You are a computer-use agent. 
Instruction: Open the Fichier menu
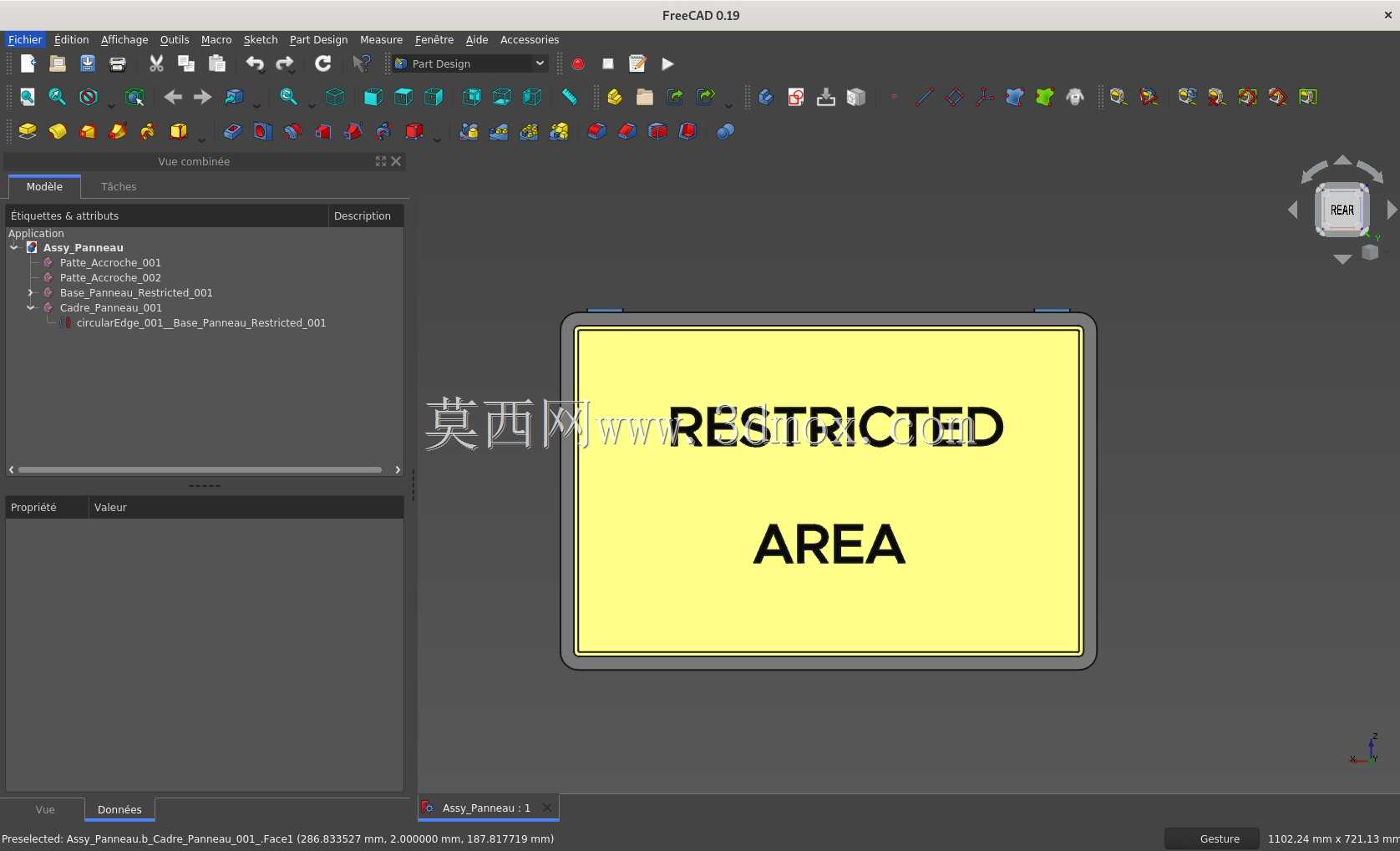tap(25, 39)
